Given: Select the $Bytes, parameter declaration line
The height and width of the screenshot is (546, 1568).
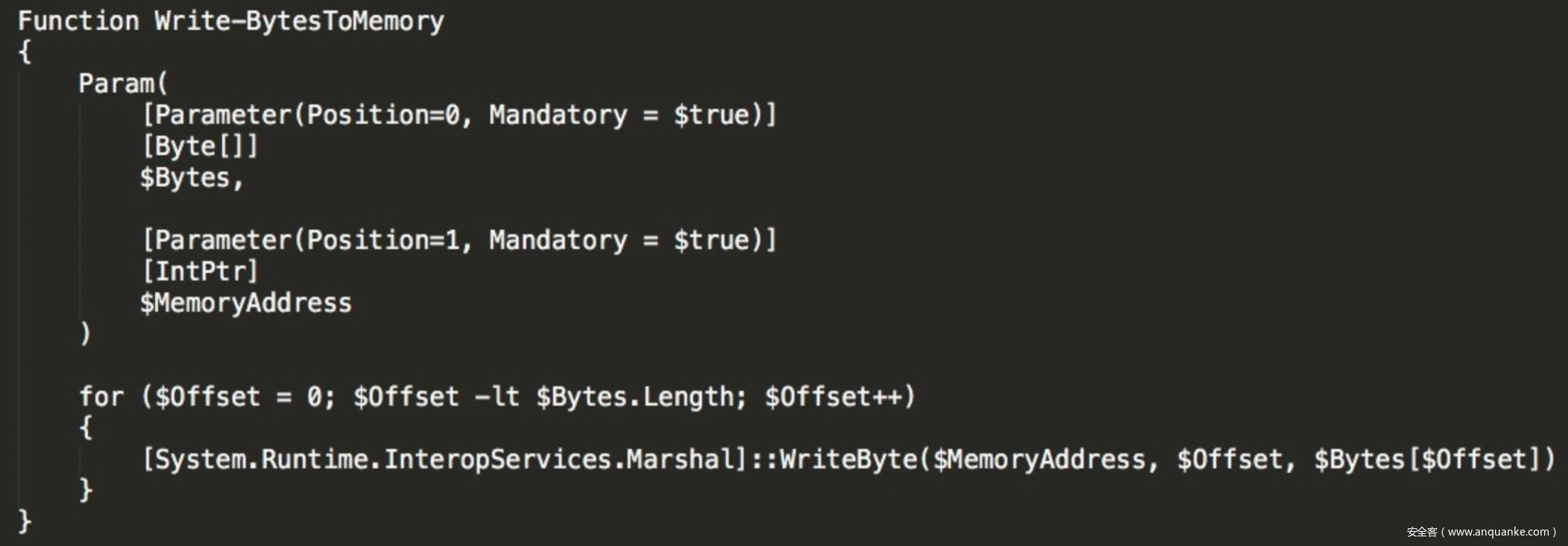Looking at the screenshot, I should click(192, 178).
